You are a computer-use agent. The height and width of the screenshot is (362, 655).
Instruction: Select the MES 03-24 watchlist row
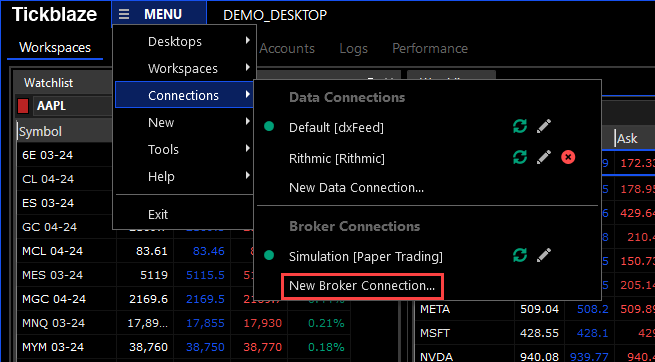click(52, 275)
